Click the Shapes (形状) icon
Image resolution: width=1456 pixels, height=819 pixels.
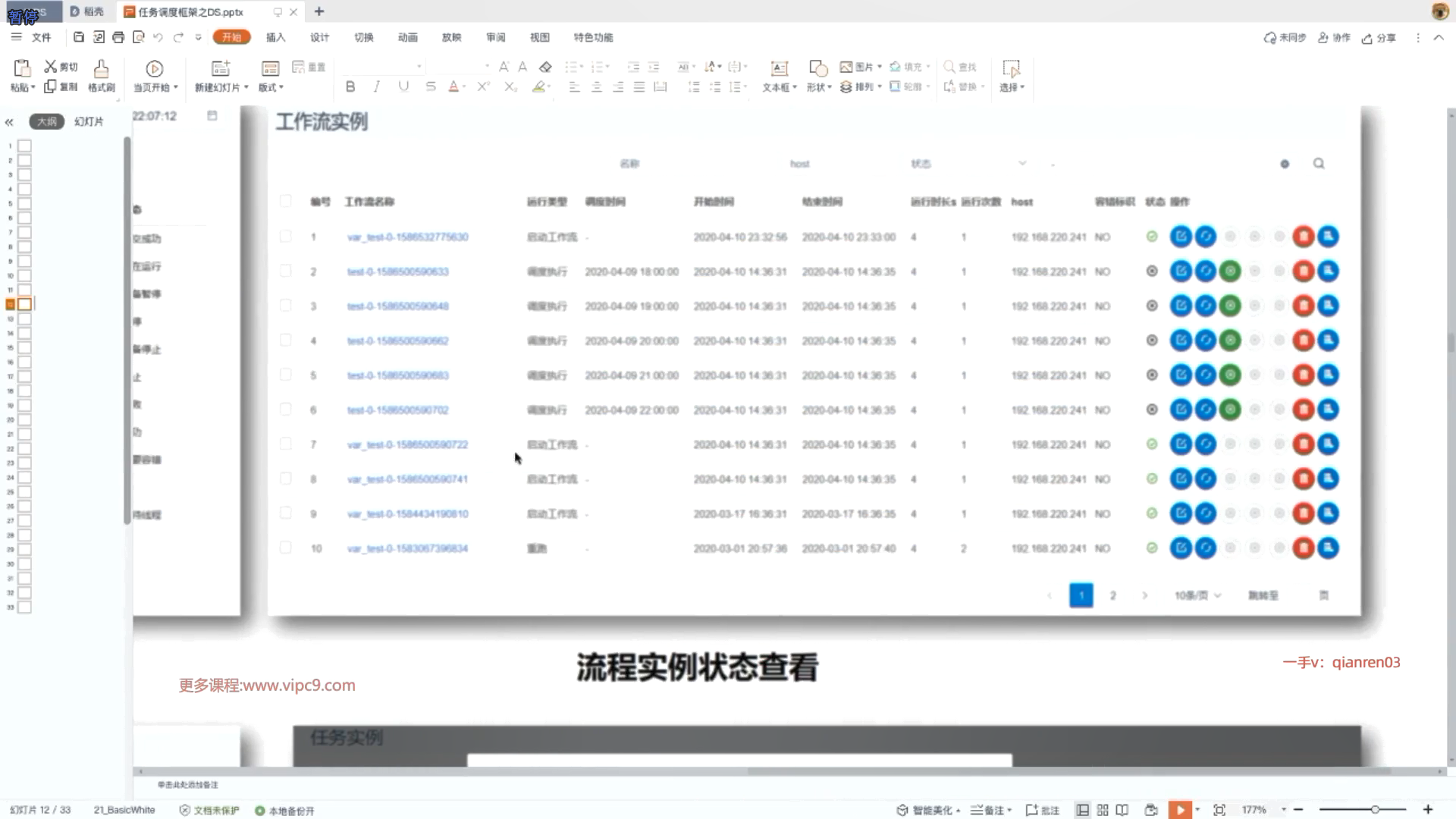coord(817,69)
